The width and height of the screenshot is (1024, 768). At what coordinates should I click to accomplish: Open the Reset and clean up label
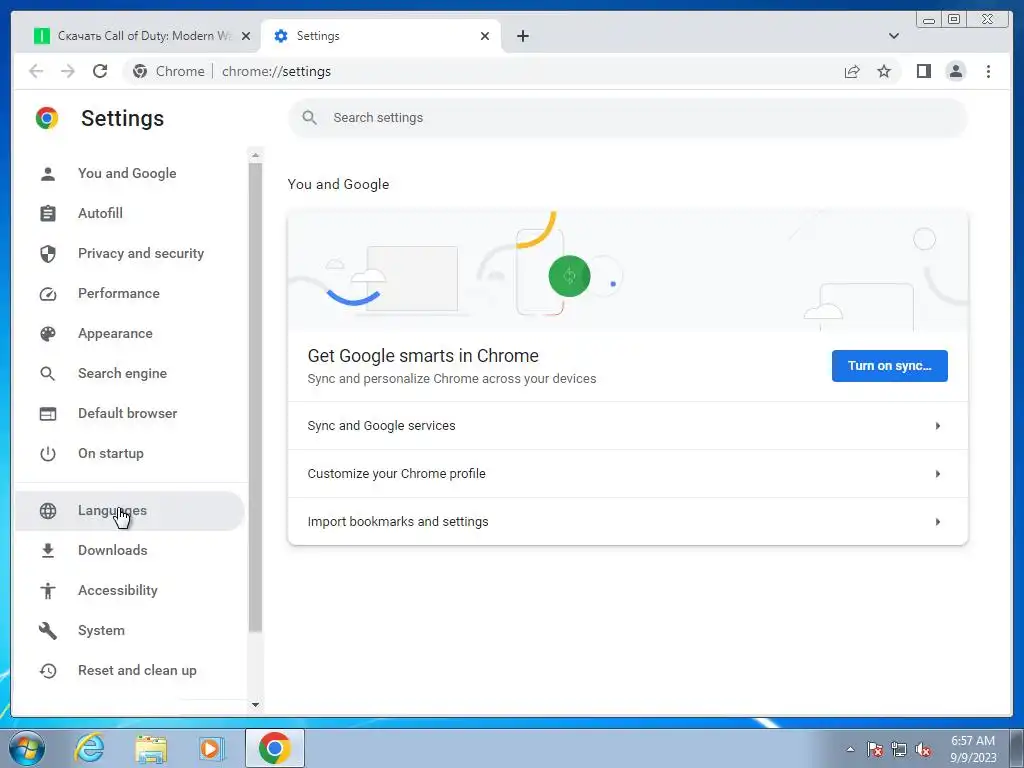137,671
